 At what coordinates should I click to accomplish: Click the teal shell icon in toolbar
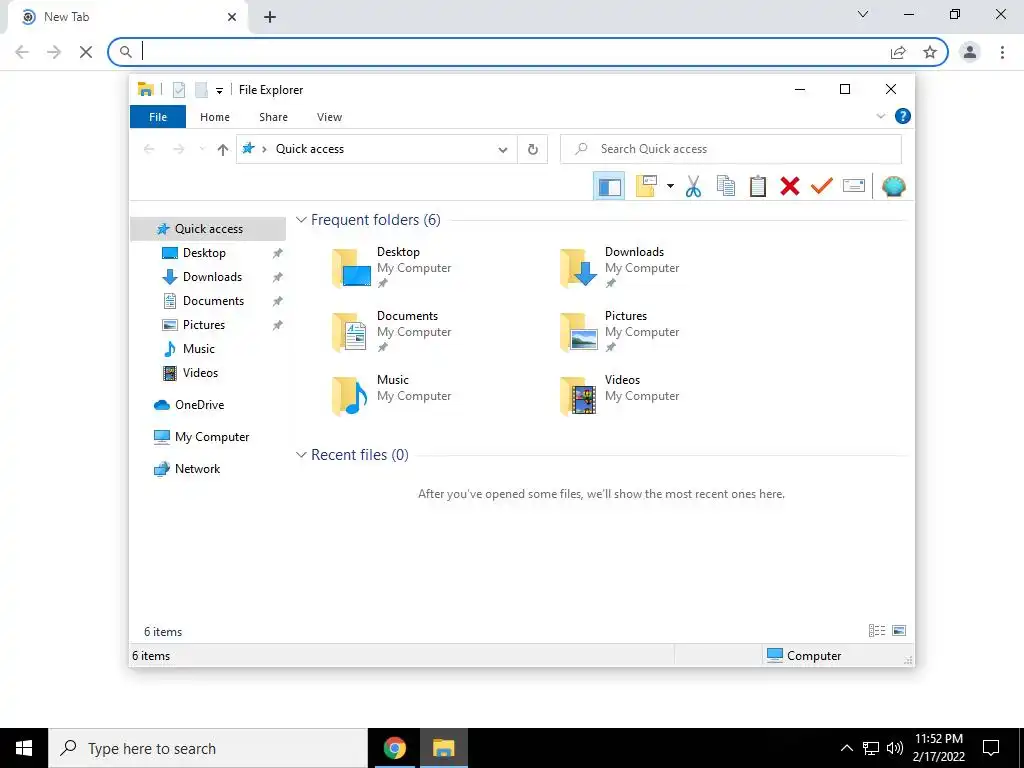click(893, 186)
